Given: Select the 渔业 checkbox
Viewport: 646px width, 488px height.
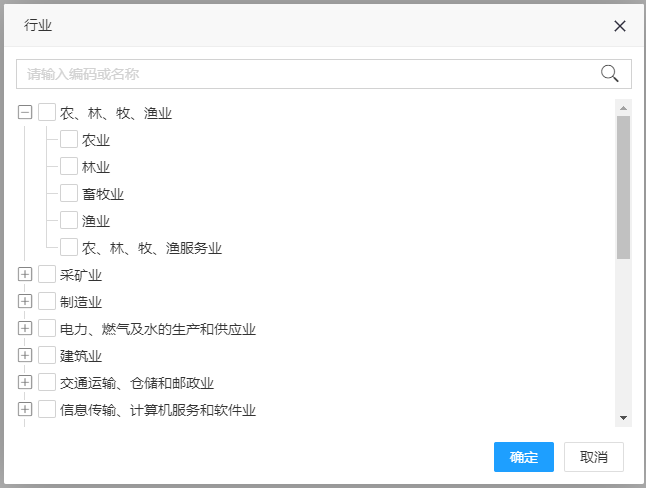Looking at the screenshot, I should click(x=69, y=220).
